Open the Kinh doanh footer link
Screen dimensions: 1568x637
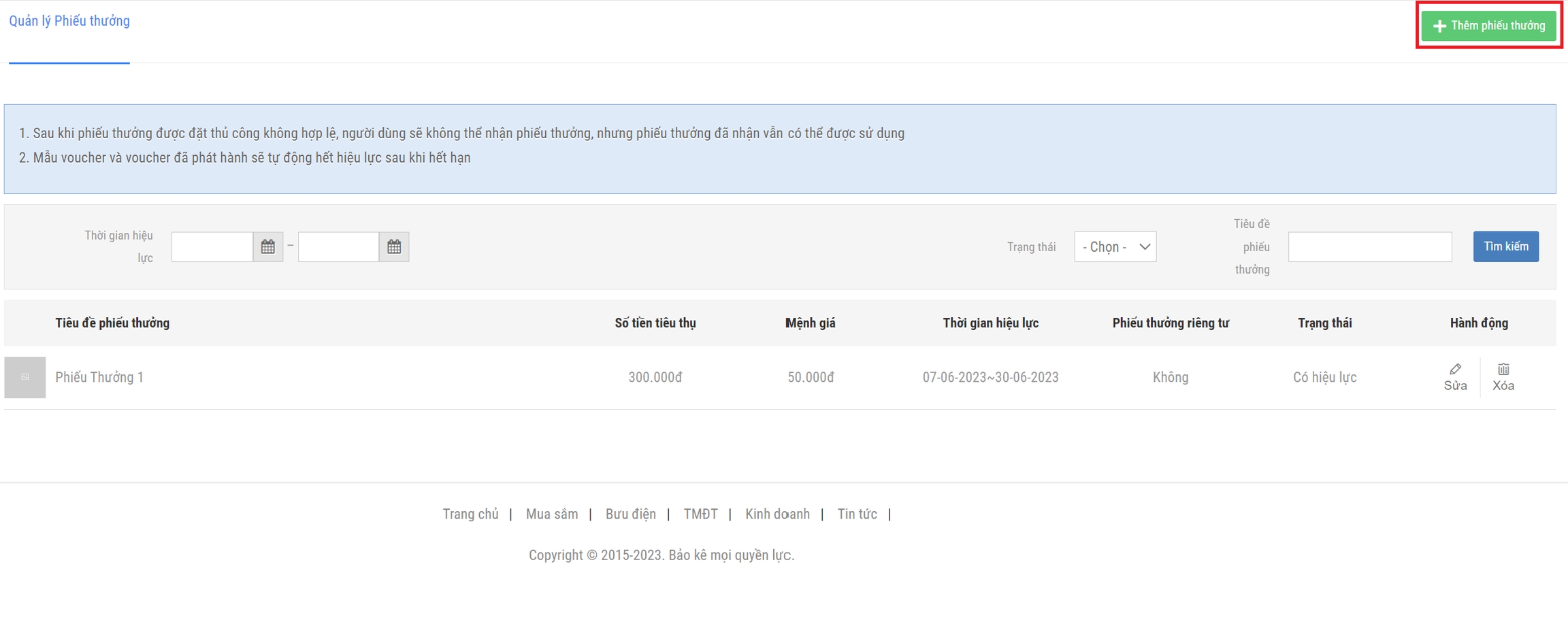pos(777,514)
